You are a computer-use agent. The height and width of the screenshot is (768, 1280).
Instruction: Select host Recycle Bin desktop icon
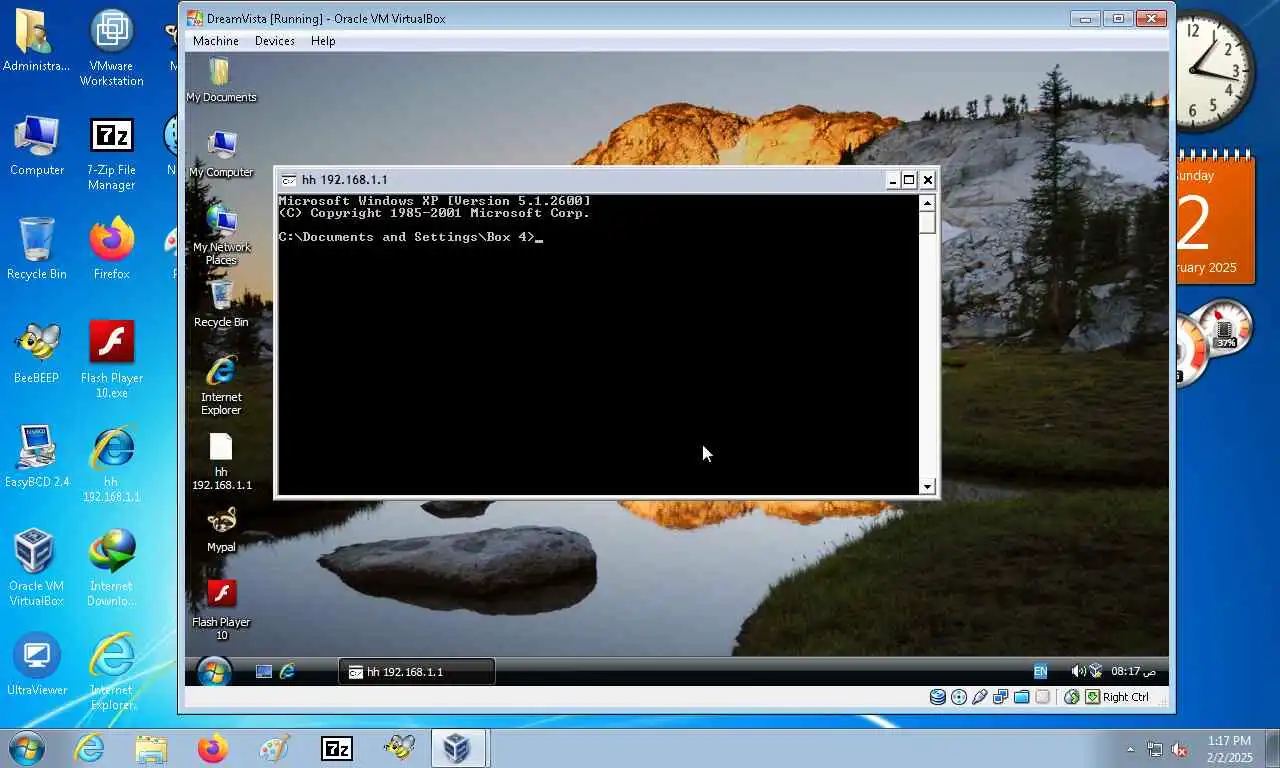pyautogui.click(x=37, y=250)
